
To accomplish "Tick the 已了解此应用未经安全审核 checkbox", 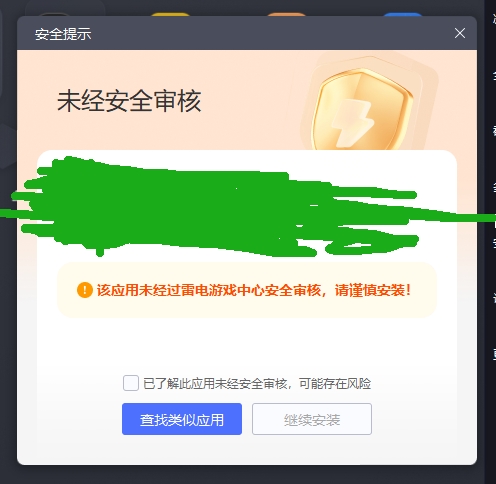I will (x=131, y=383).
